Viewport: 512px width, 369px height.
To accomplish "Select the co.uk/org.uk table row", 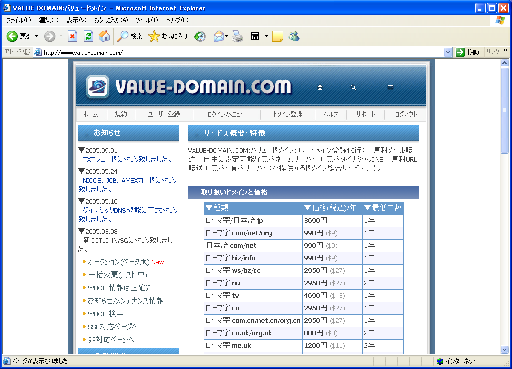I will pyautogui.click(x=304, y=333).
